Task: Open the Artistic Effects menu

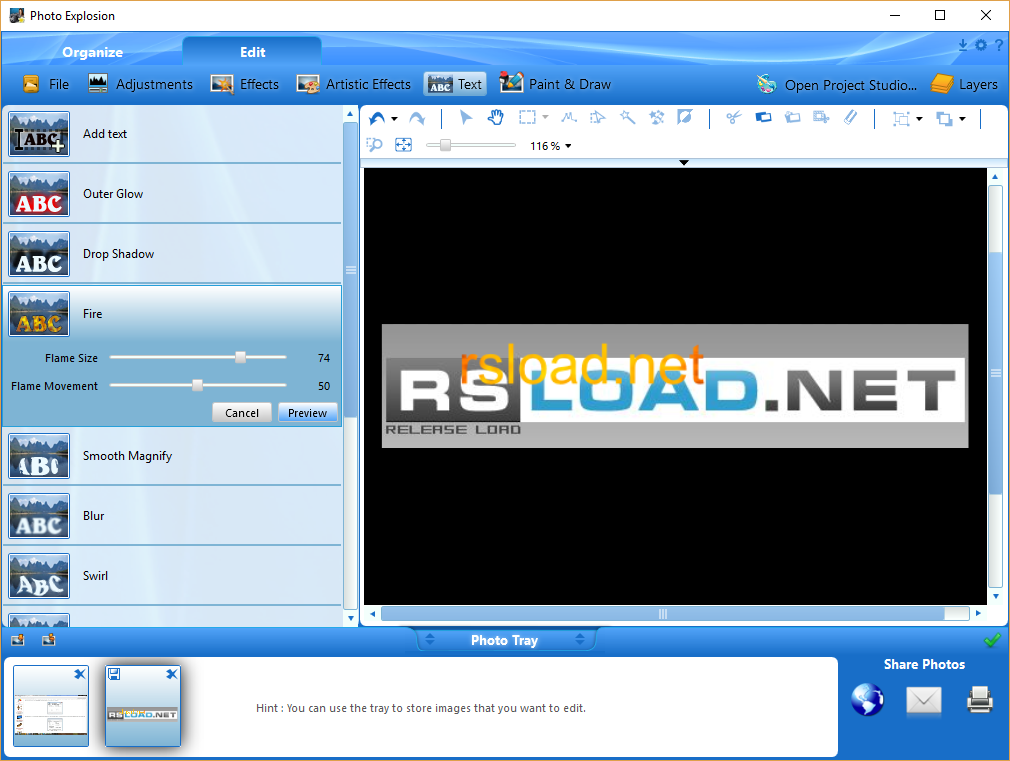Action: (x=354, y=84)
